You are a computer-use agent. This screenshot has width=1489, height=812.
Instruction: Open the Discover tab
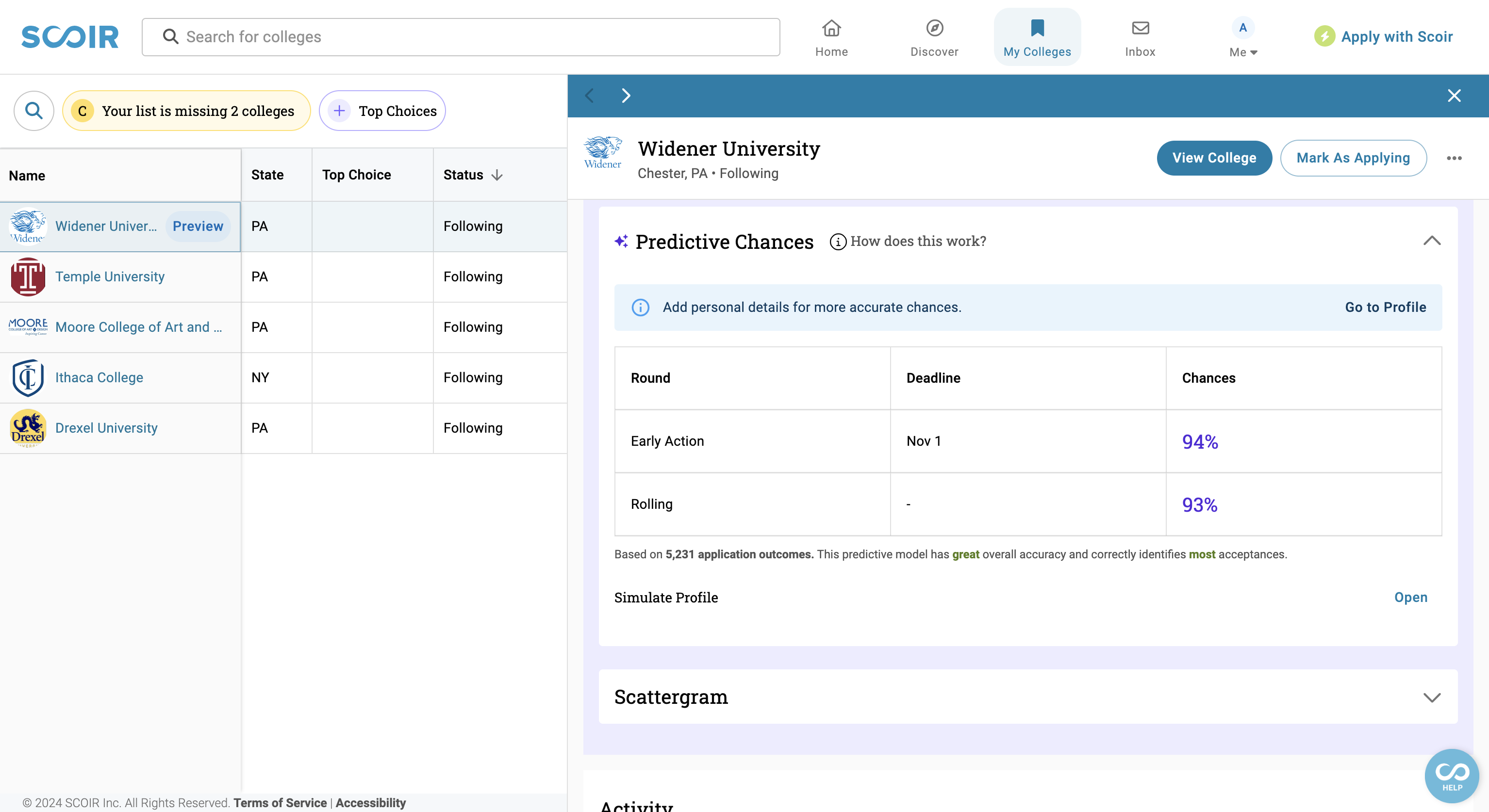(x=934, y=37)
